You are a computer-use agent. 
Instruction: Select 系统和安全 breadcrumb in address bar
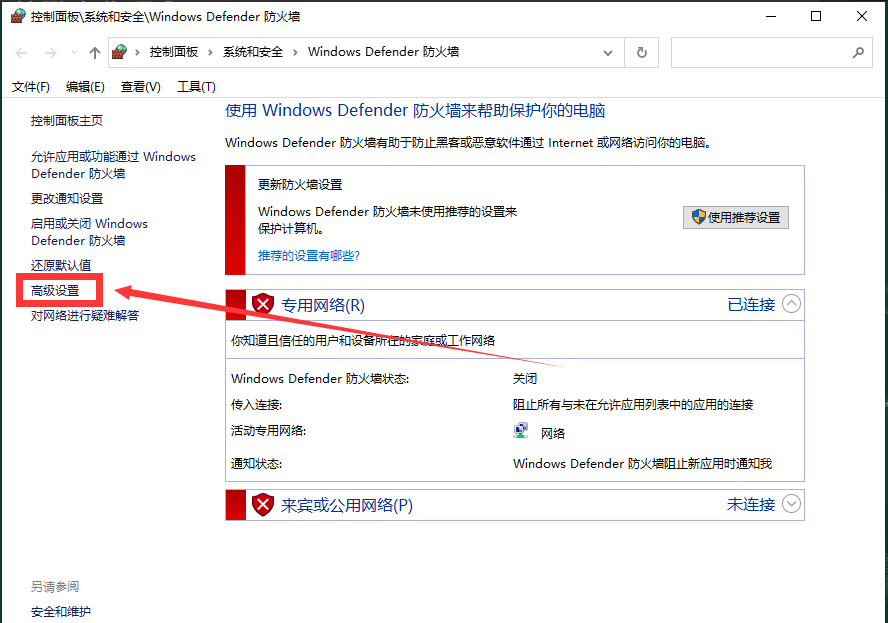click(x=253, y=52)
